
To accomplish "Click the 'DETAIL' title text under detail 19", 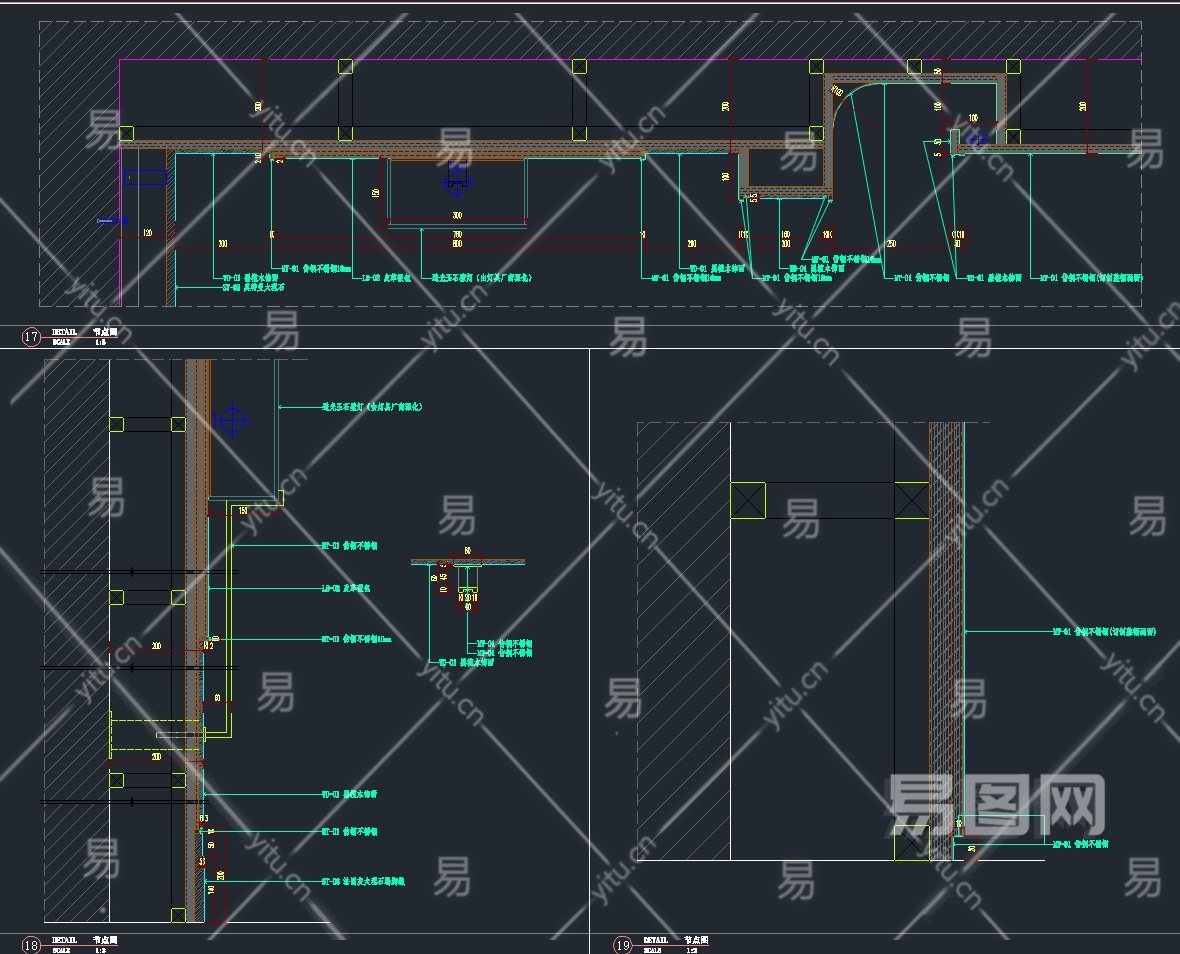I will pos(655,940).
